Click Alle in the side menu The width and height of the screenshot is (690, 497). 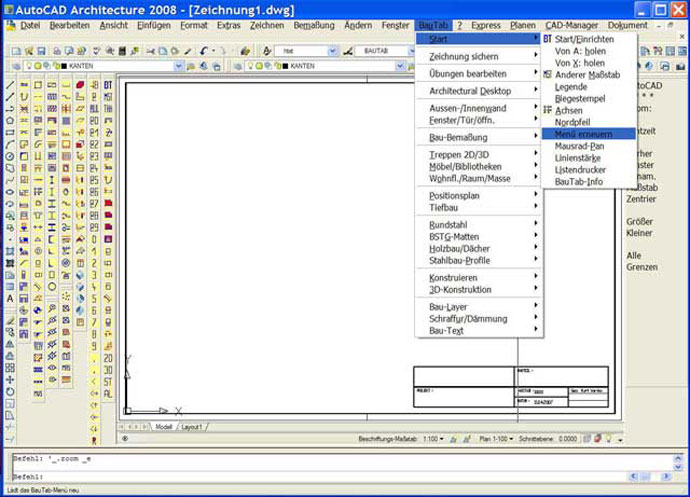tap(634, 255)
